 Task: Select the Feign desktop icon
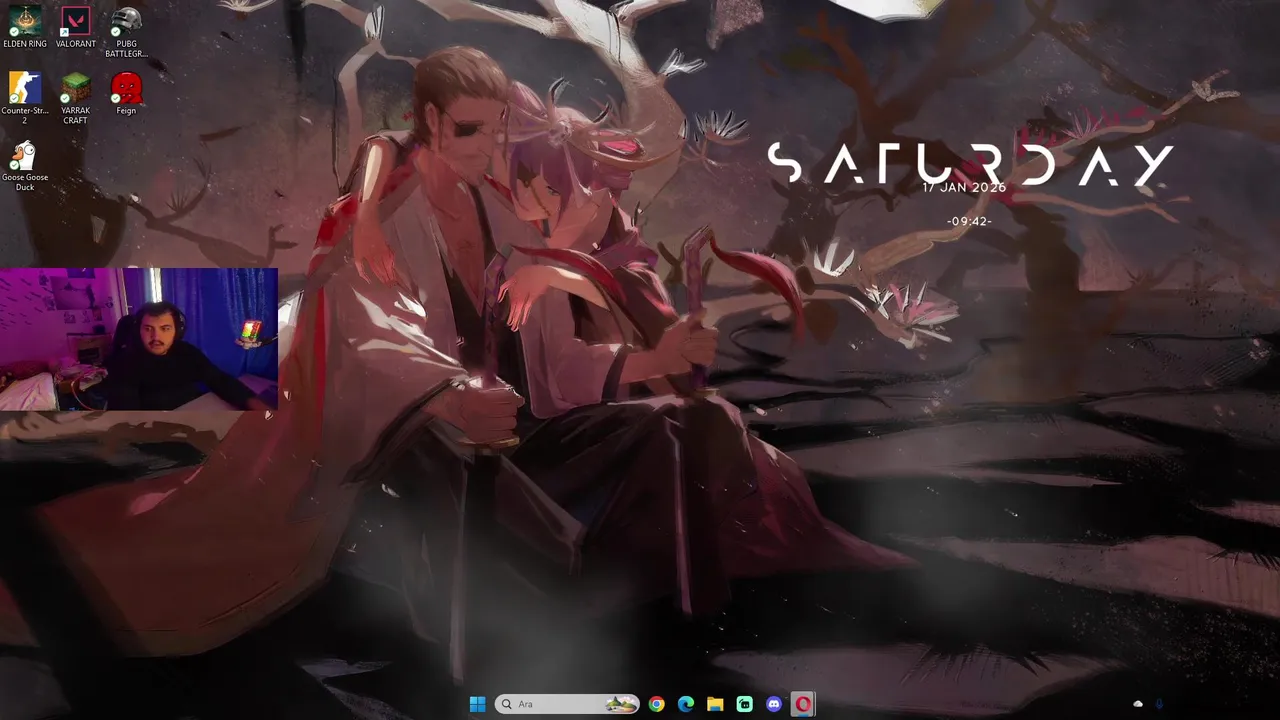point(126,94)
